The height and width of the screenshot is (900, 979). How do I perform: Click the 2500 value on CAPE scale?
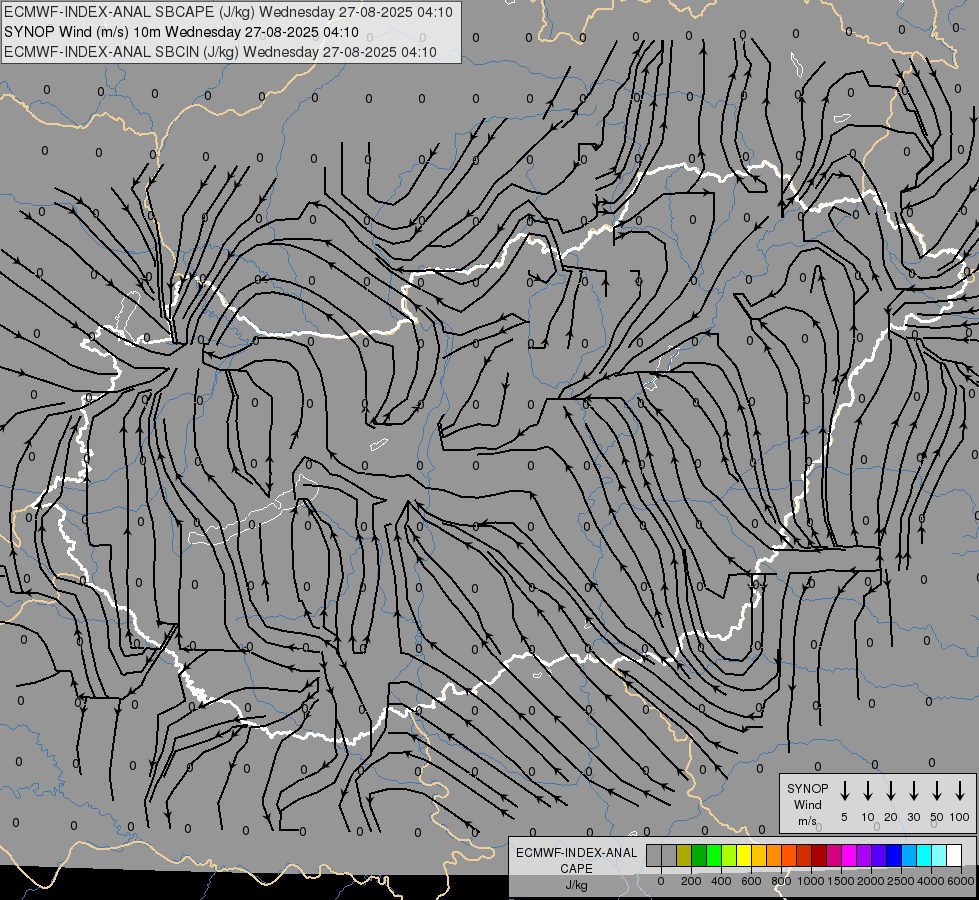click(x=901, y=881)
